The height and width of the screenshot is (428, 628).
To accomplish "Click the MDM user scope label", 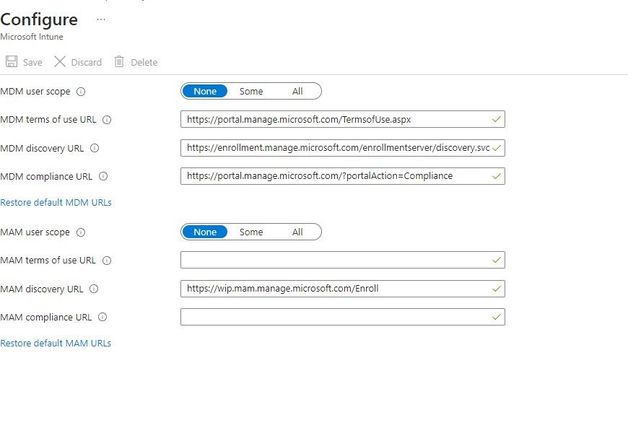I will (35, 92).
